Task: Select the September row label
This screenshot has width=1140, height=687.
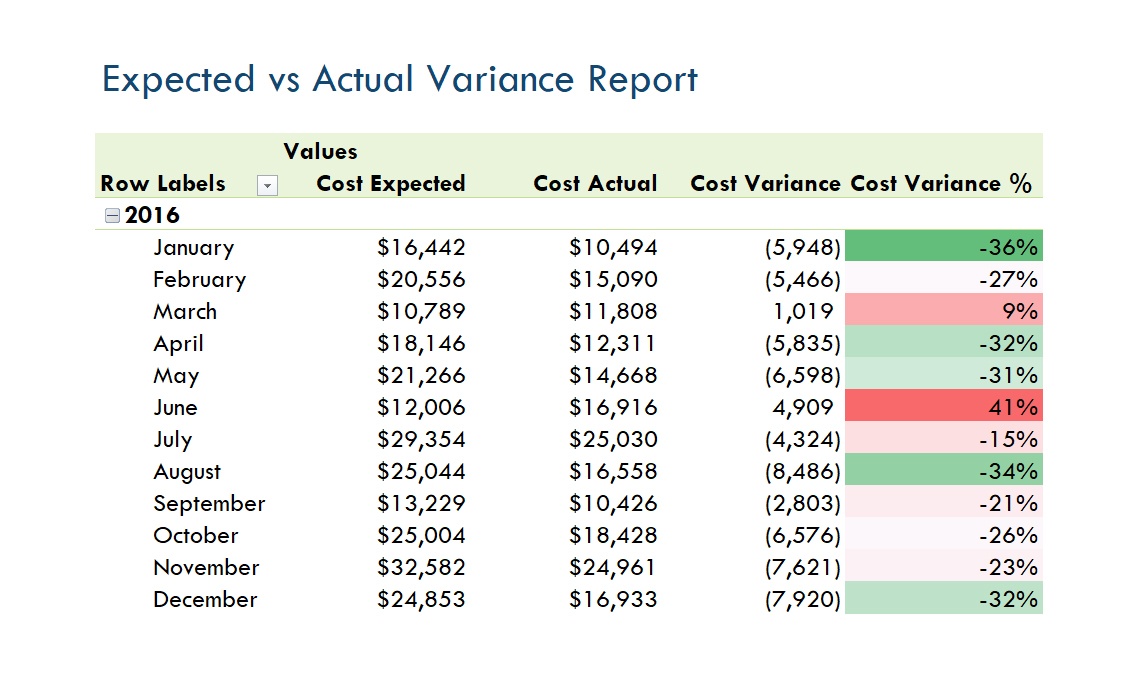Action: (209, 504)
